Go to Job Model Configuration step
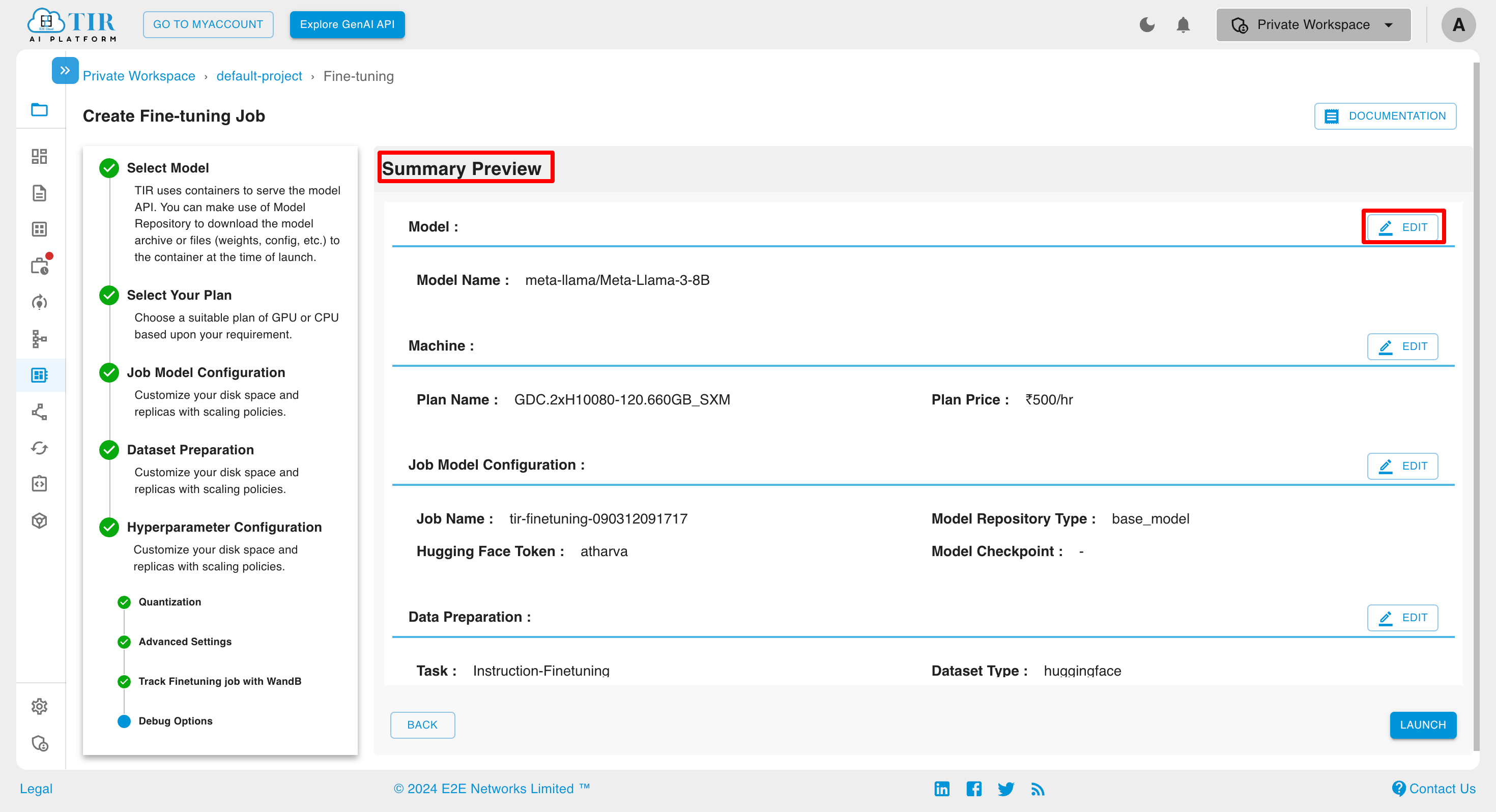The width and height of the screenshot is (1496, 812). [206, 372]
